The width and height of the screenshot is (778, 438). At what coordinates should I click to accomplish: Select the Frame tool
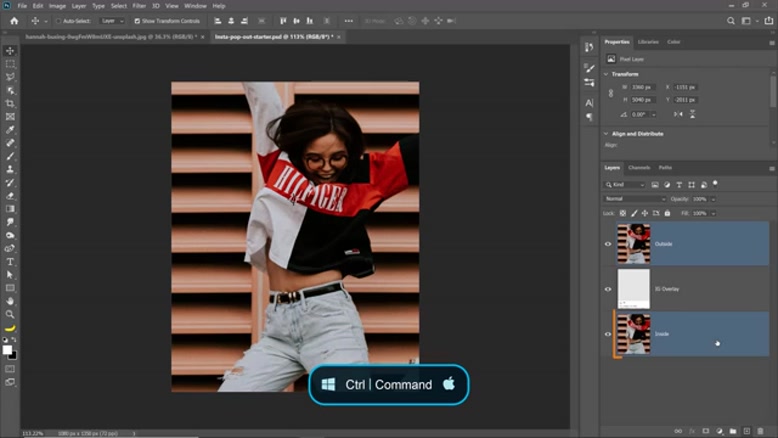pyautogui.click(x=10, y=117)
